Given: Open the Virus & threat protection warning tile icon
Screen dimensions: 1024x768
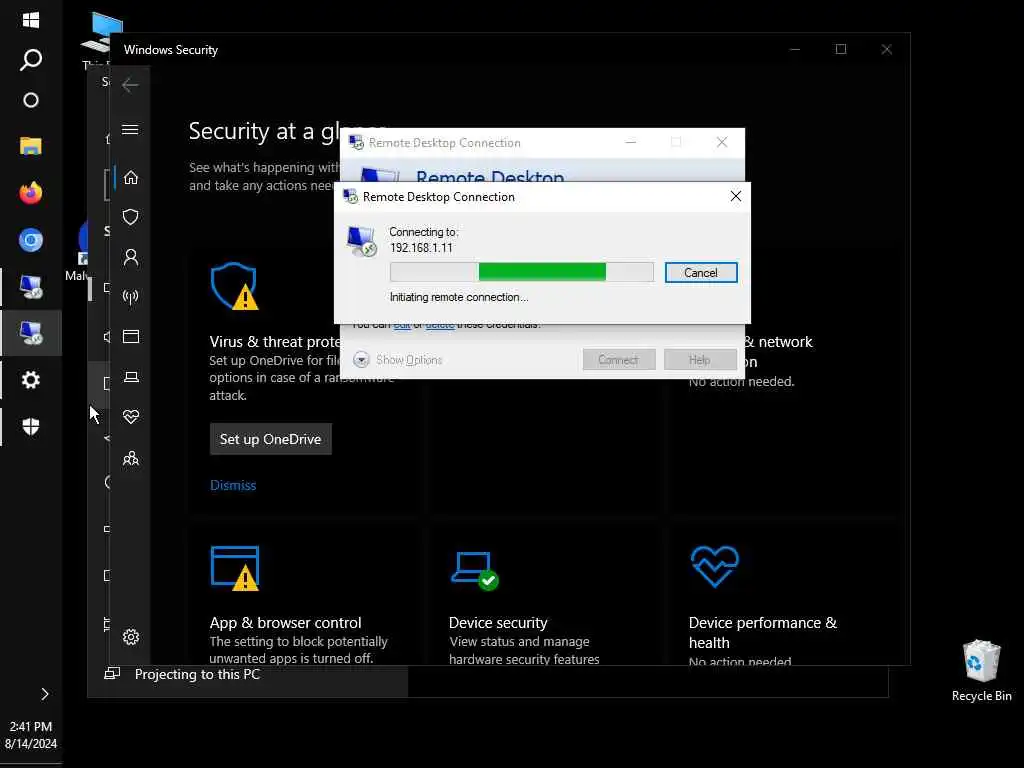Looking at the screenshot, I should [x=235, y=286].
